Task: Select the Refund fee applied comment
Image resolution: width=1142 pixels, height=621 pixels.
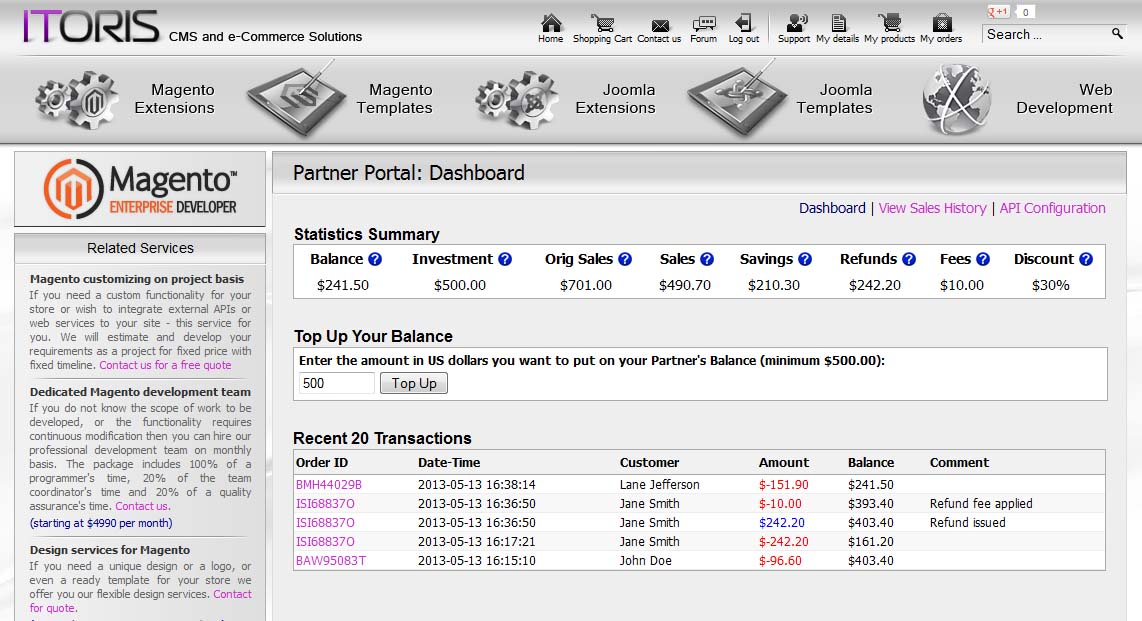Action: coord(981,504)
